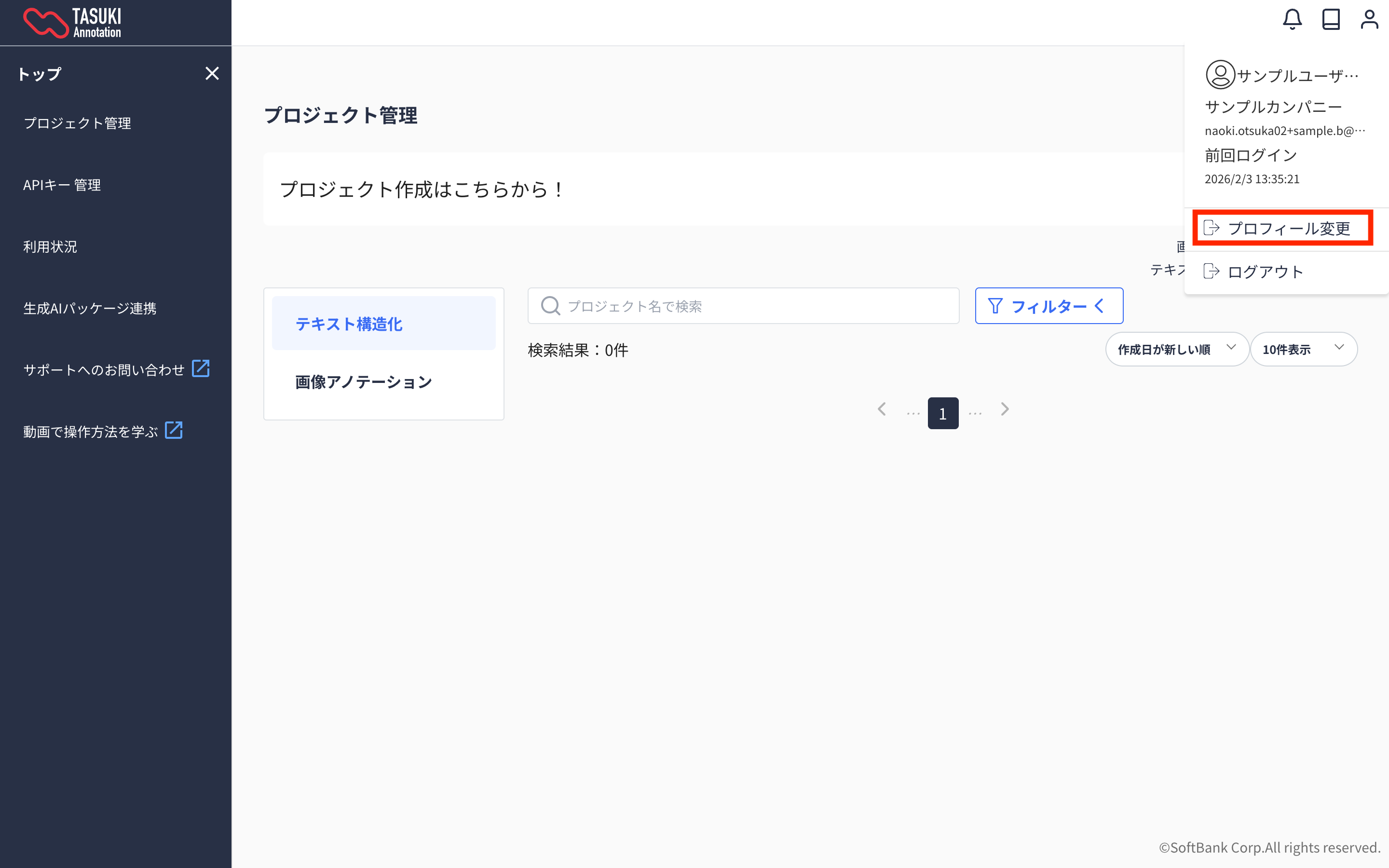
Task: Go to next page arrow in pagination
Action: point(1005,409)
